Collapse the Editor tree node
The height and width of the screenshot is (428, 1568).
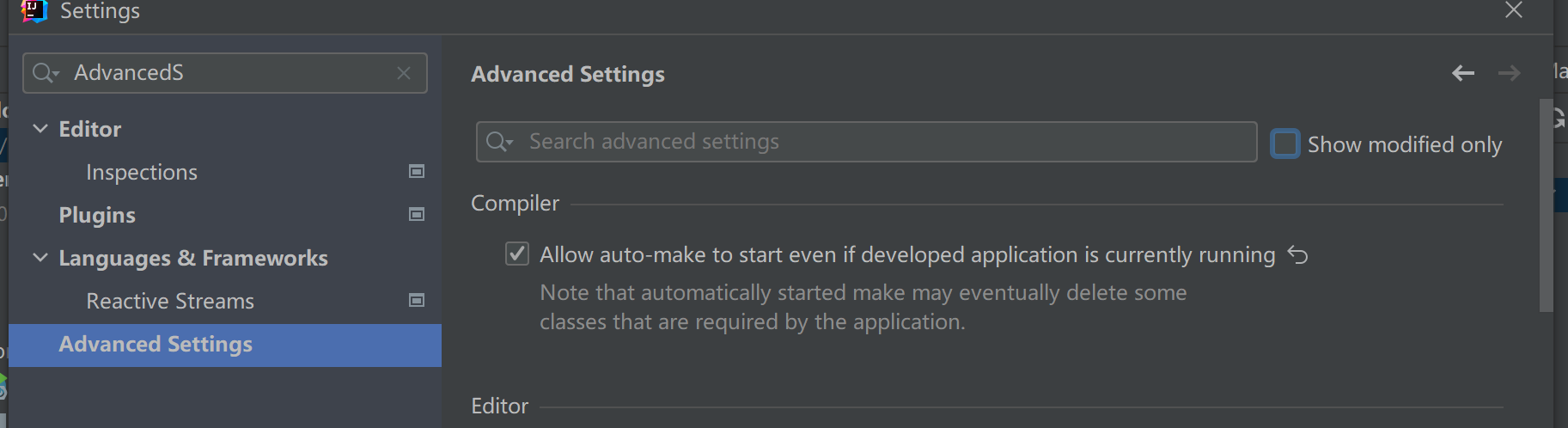coord(40,129)
